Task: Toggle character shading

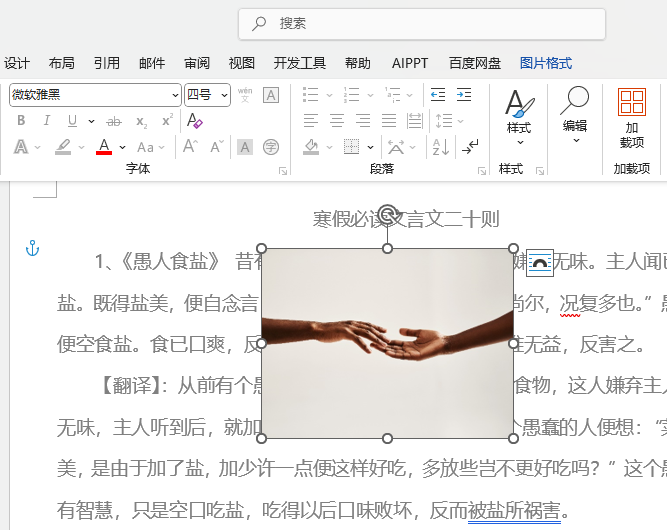Action: [245, 147]
